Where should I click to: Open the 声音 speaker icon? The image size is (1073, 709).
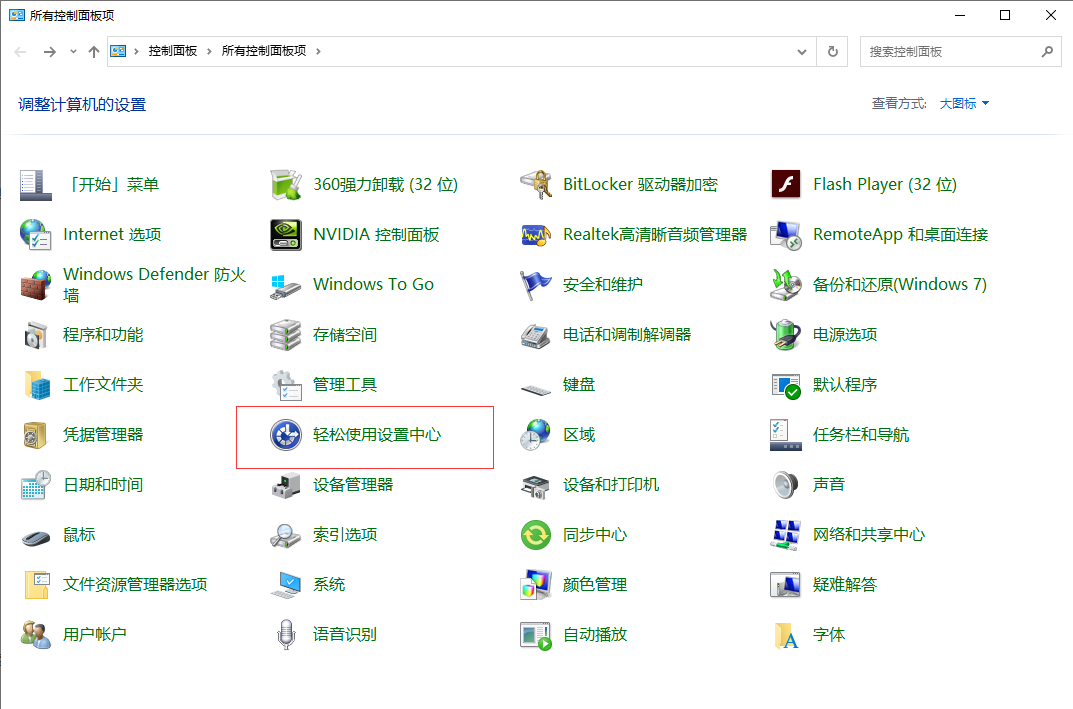tap(786, 485)
